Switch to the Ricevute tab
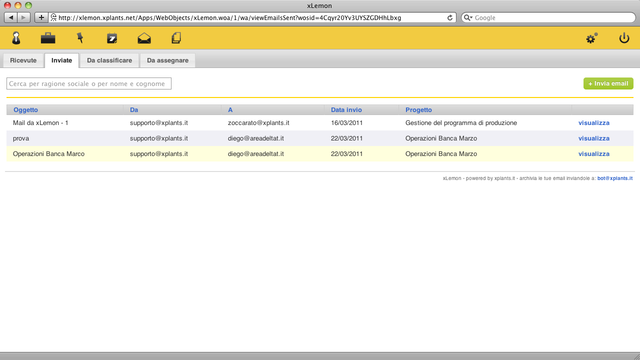This screenshot has height=360, width=640. tap(23, 60)
